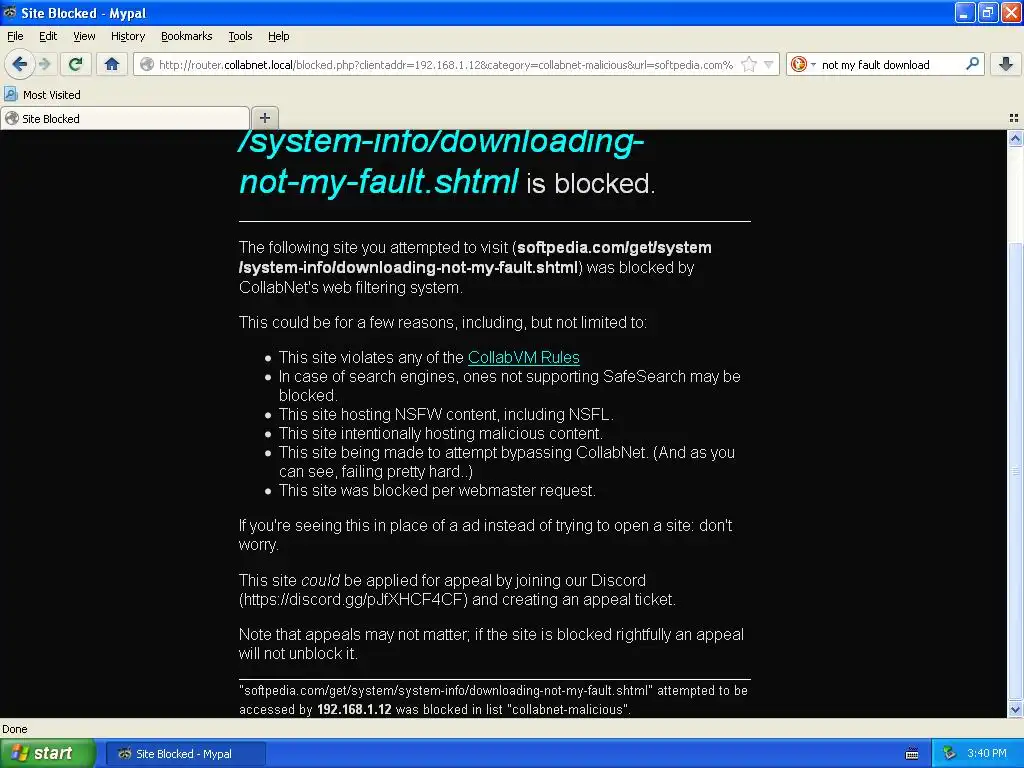Image resolution: width=1024 pixels, height=768 pixels.
Task: Open the Help menu
Action: pos(278,36)
